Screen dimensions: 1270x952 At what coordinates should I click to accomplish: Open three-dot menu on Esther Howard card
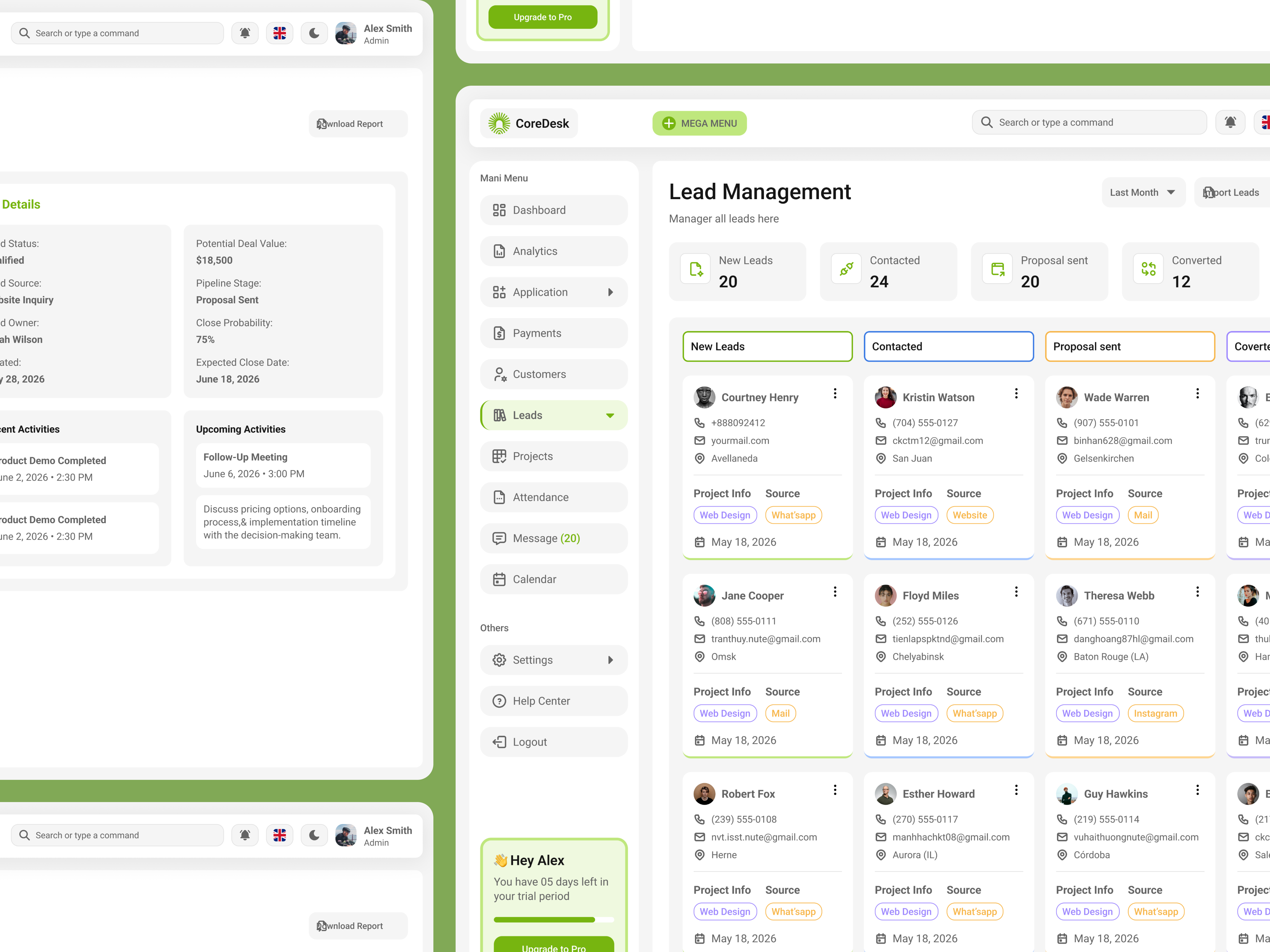click(1016, 790)
